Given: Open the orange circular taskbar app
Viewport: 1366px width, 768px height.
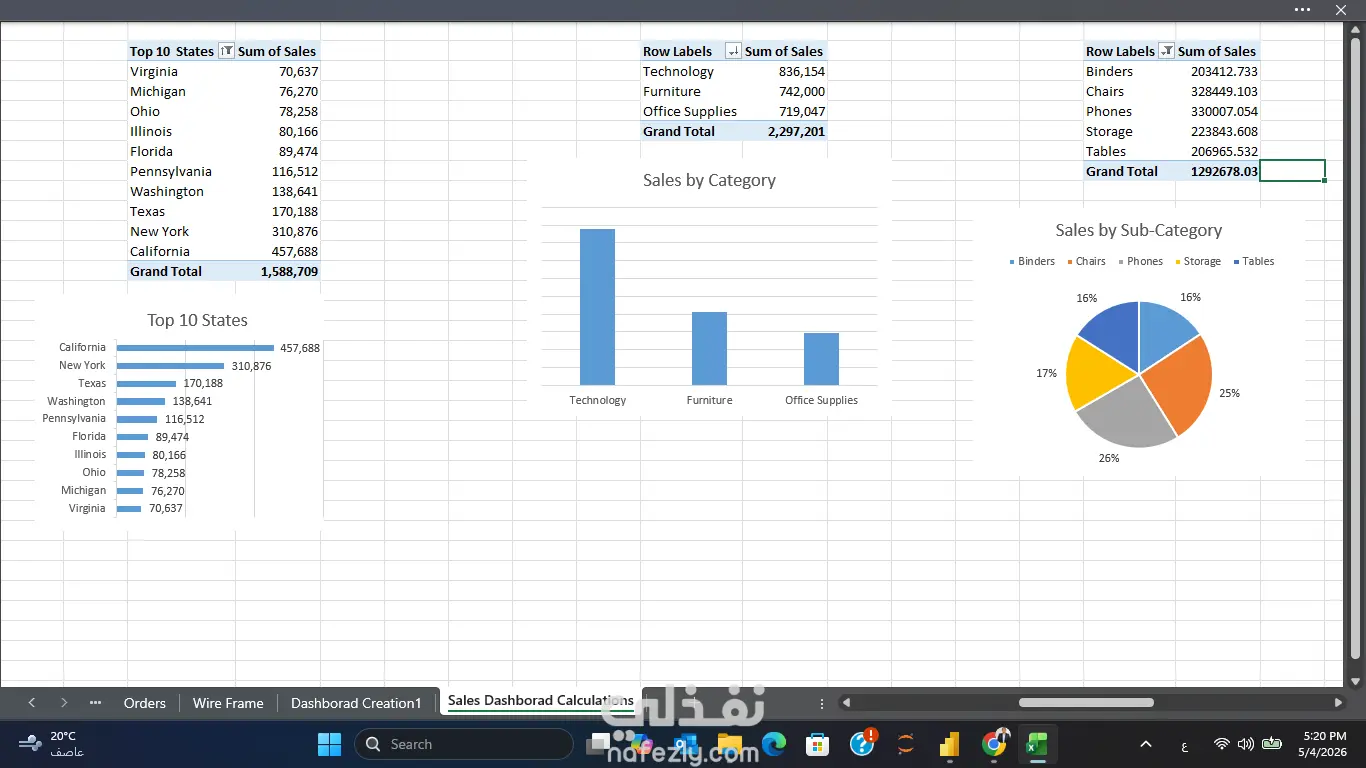Looking at the screenshot, I should tap(906, 744).
